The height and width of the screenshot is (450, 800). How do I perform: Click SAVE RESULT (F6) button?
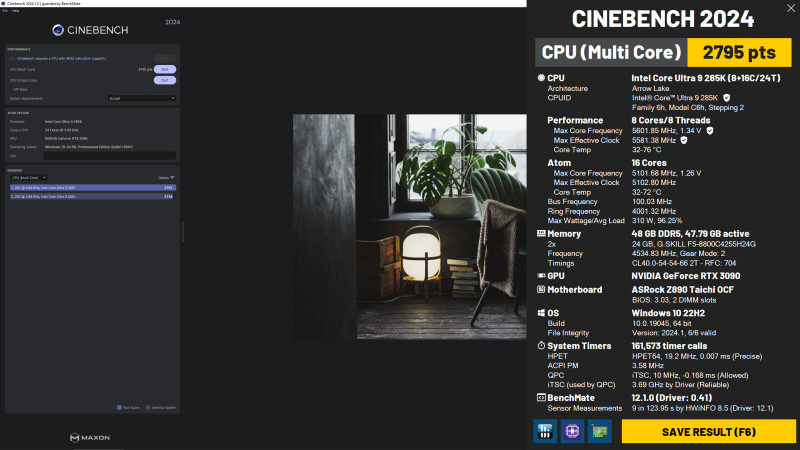pyautogui.click(x=709, y=432)
